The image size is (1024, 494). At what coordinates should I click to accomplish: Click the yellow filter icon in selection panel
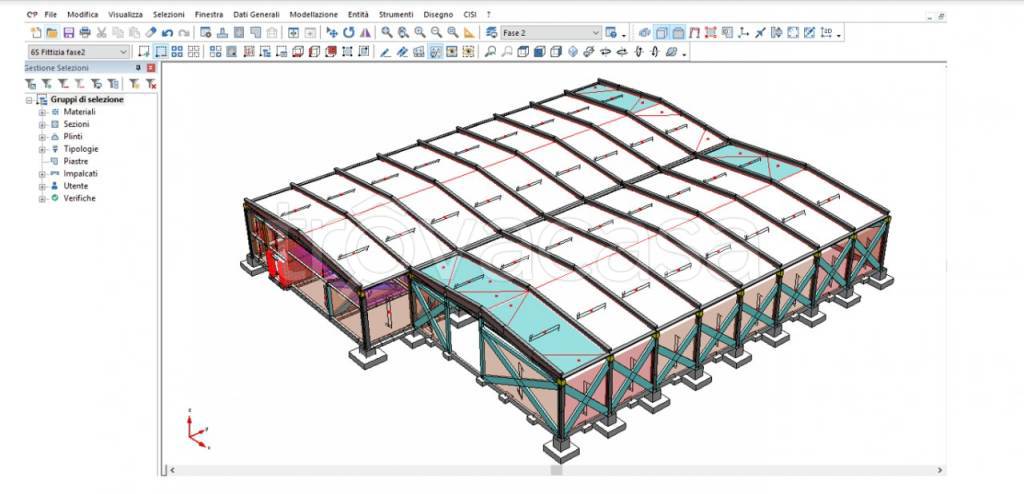(x=134, y=84)
